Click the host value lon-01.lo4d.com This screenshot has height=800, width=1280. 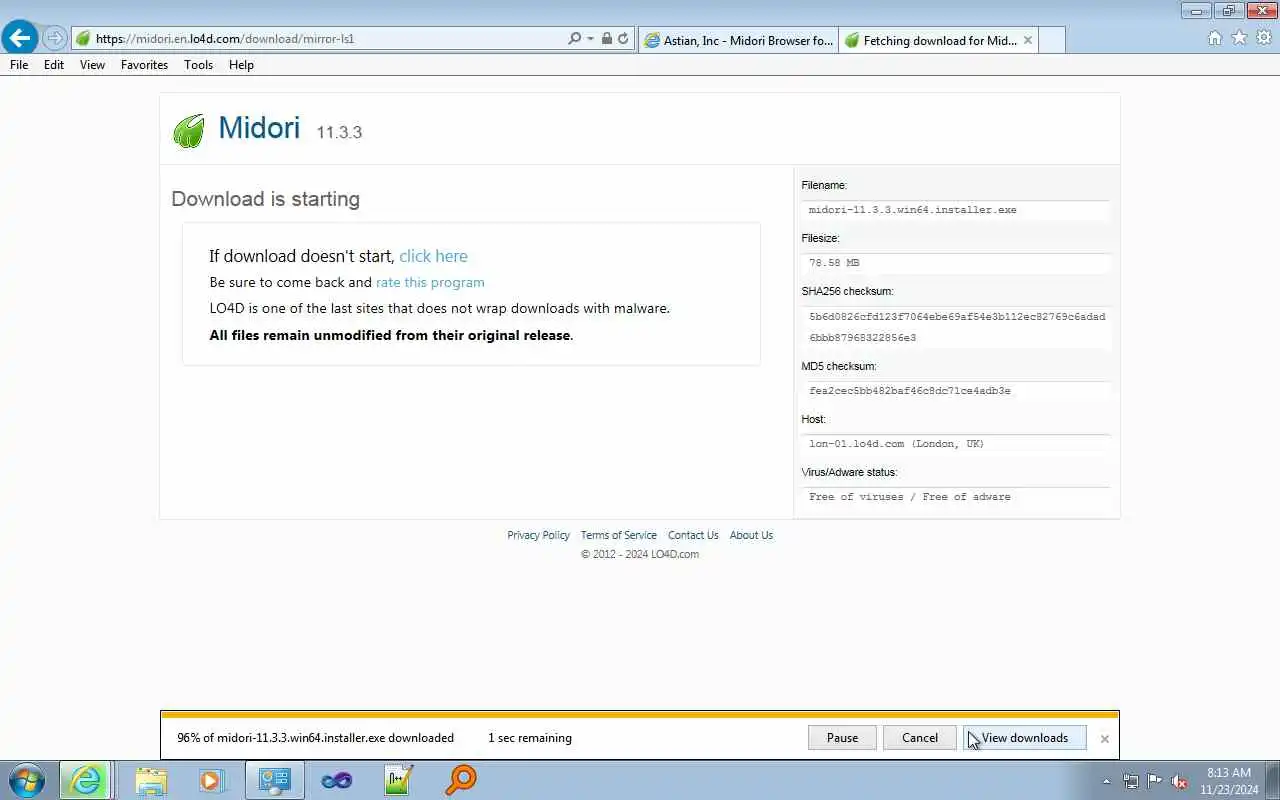click(x=957, y=444)
